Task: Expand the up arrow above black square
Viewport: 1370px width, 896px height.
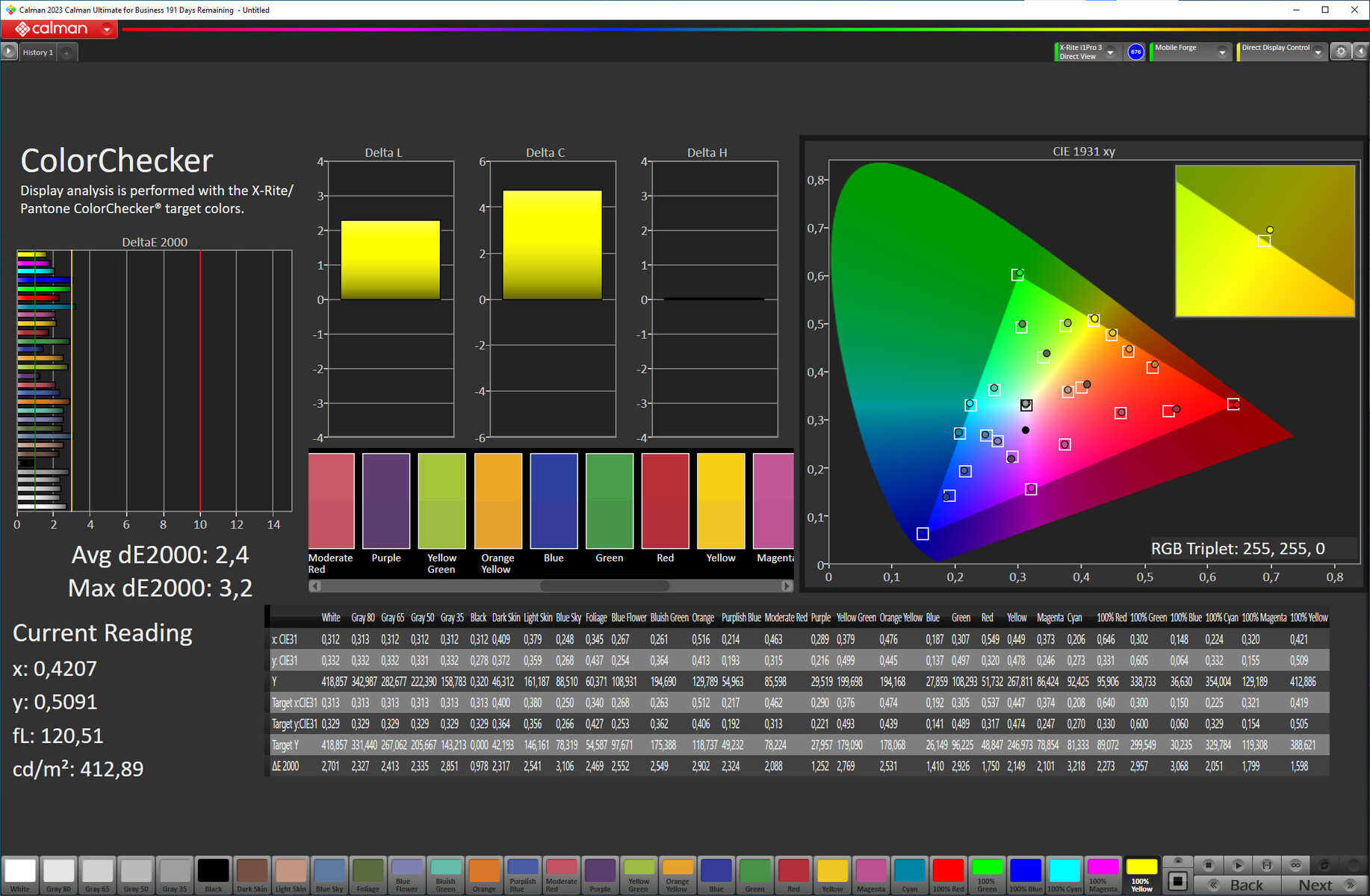Action: coord(1178,861)
